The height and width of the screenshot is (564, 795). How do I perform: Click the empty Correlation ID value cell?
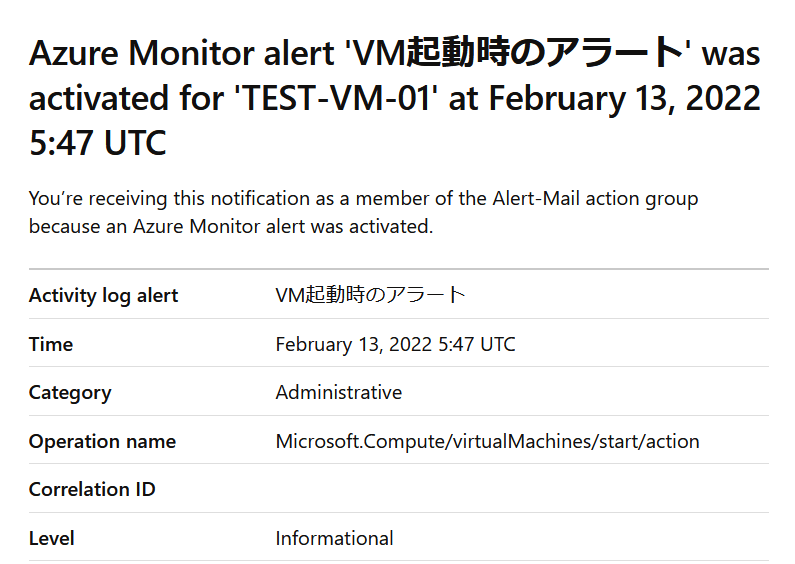(x=522, y=489)
